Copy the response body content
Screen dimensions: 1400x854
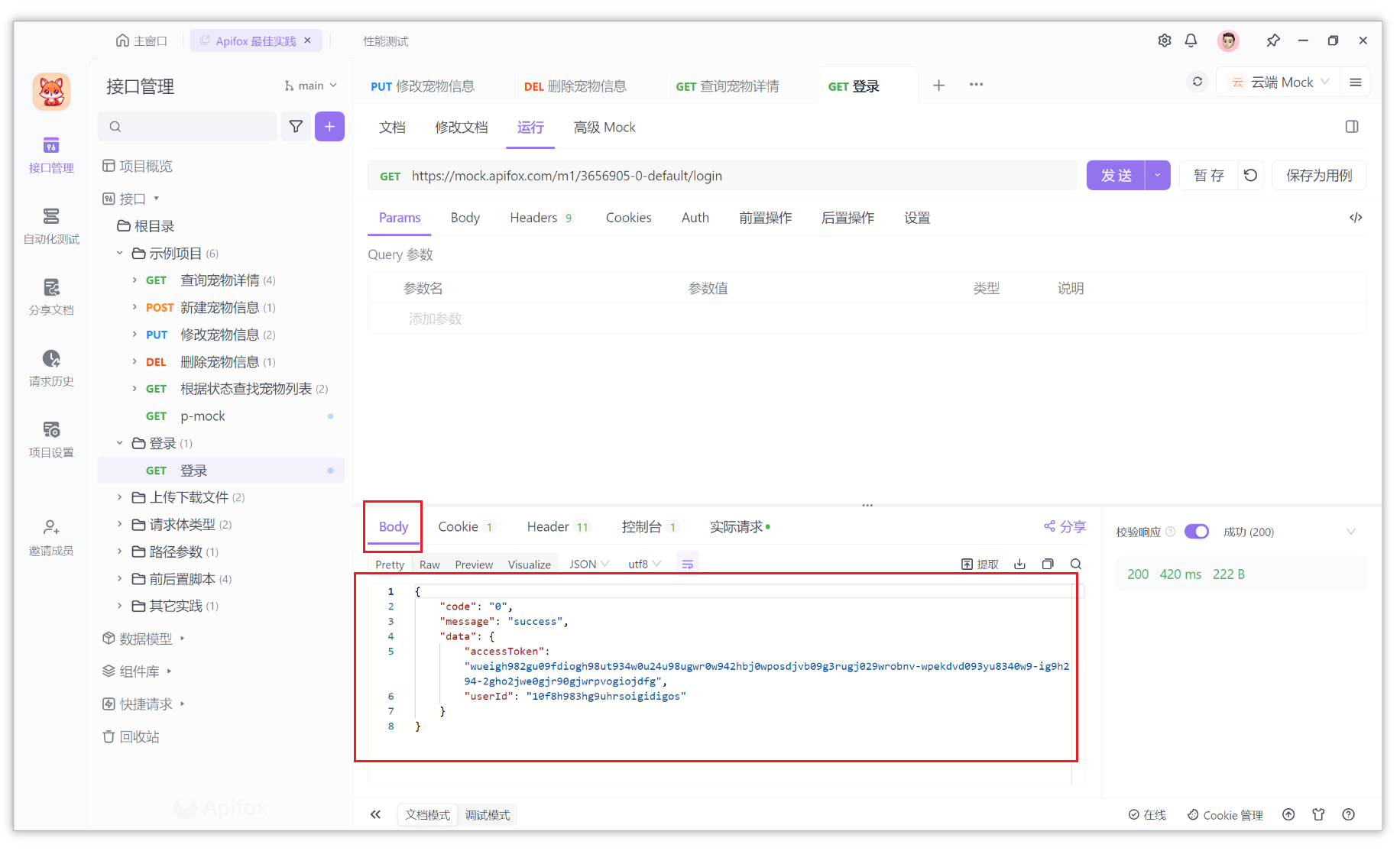pyautogui.click(x=1048, y=564)
